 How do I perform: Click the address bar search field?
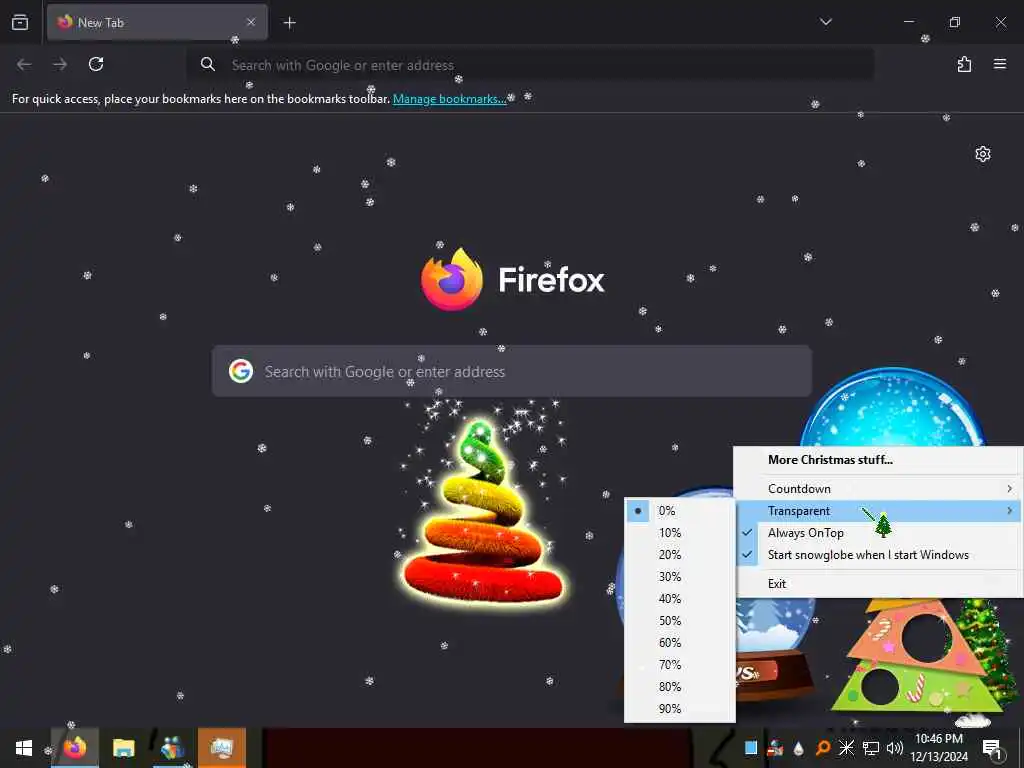pos(530,65)
